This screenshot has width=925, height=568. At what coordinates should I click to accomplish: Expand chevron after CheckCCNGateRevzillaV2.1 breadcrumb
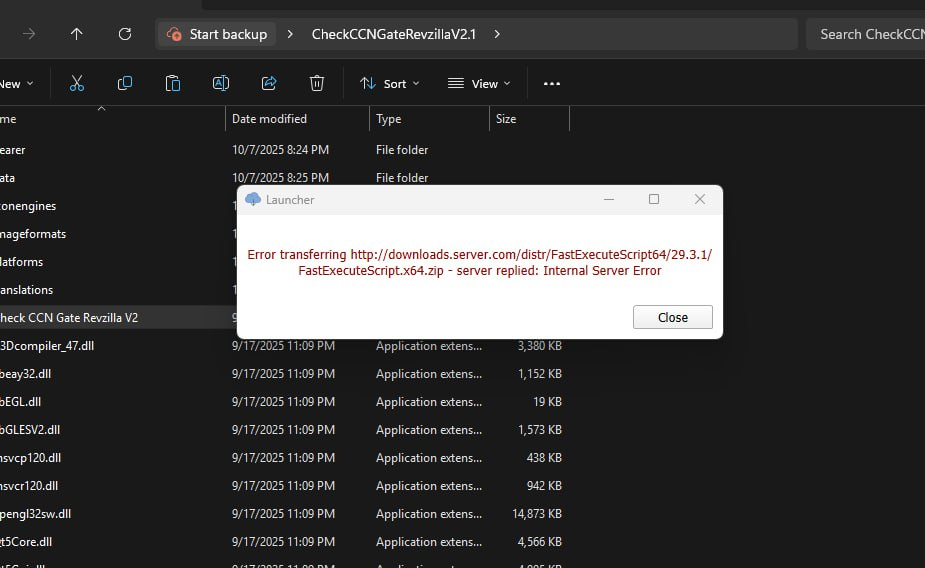coord(497,34)
